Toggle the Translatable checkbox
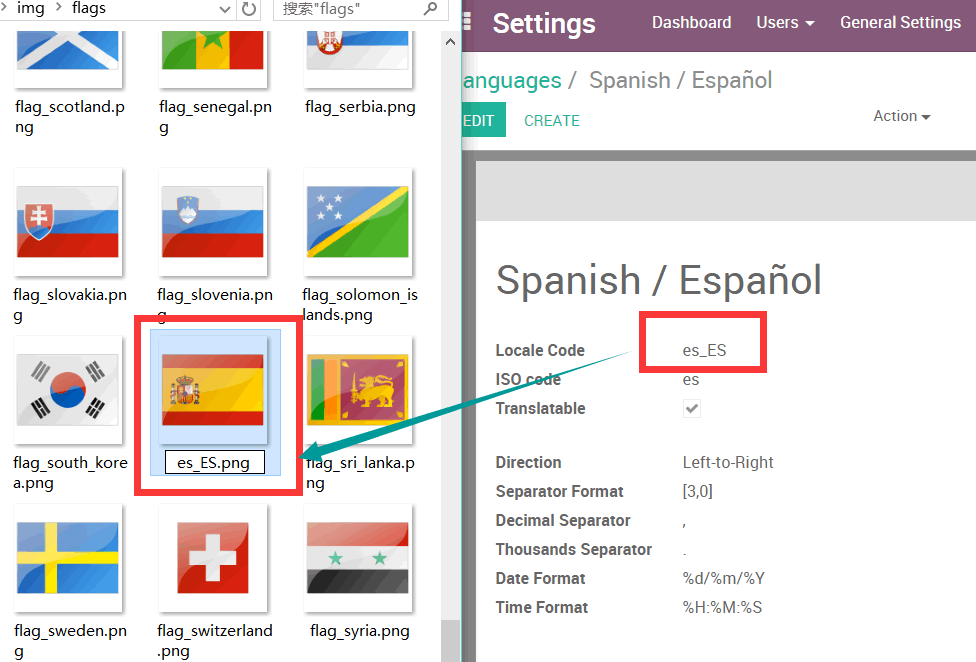Image resolution: width=976 pixels, height=662 pixels. pos(692,408)
